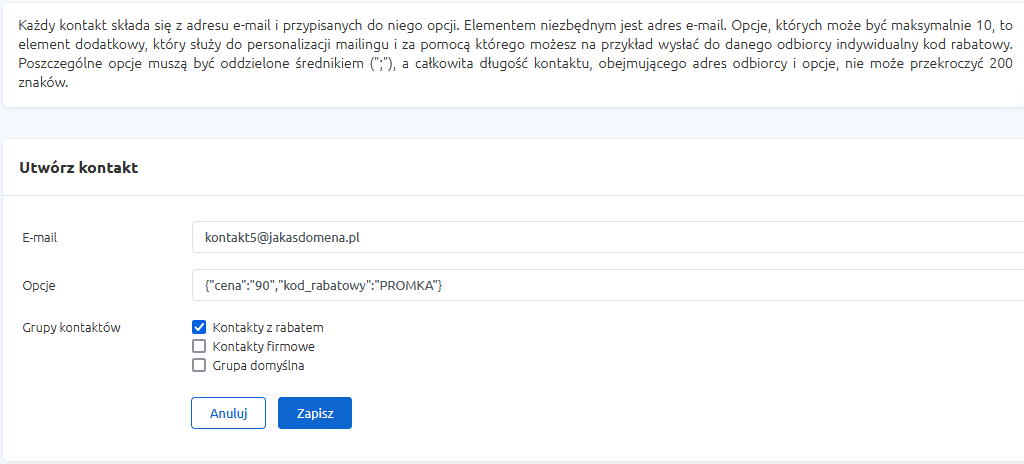Screen dimensions: 1024x464
Task: Place cursor on PROMKA in options value
Action: pos(408,285)
